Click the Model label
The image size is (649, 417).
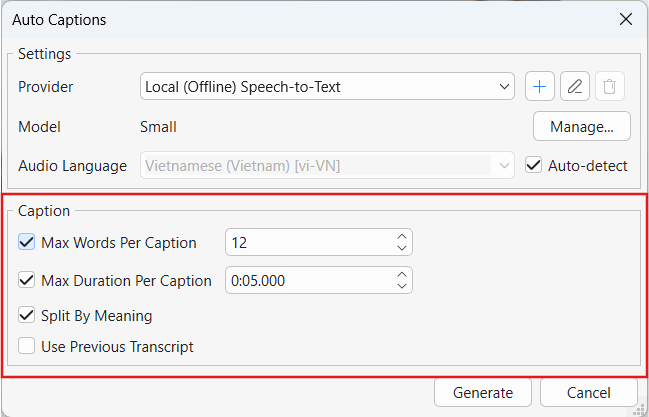(39, 127)
